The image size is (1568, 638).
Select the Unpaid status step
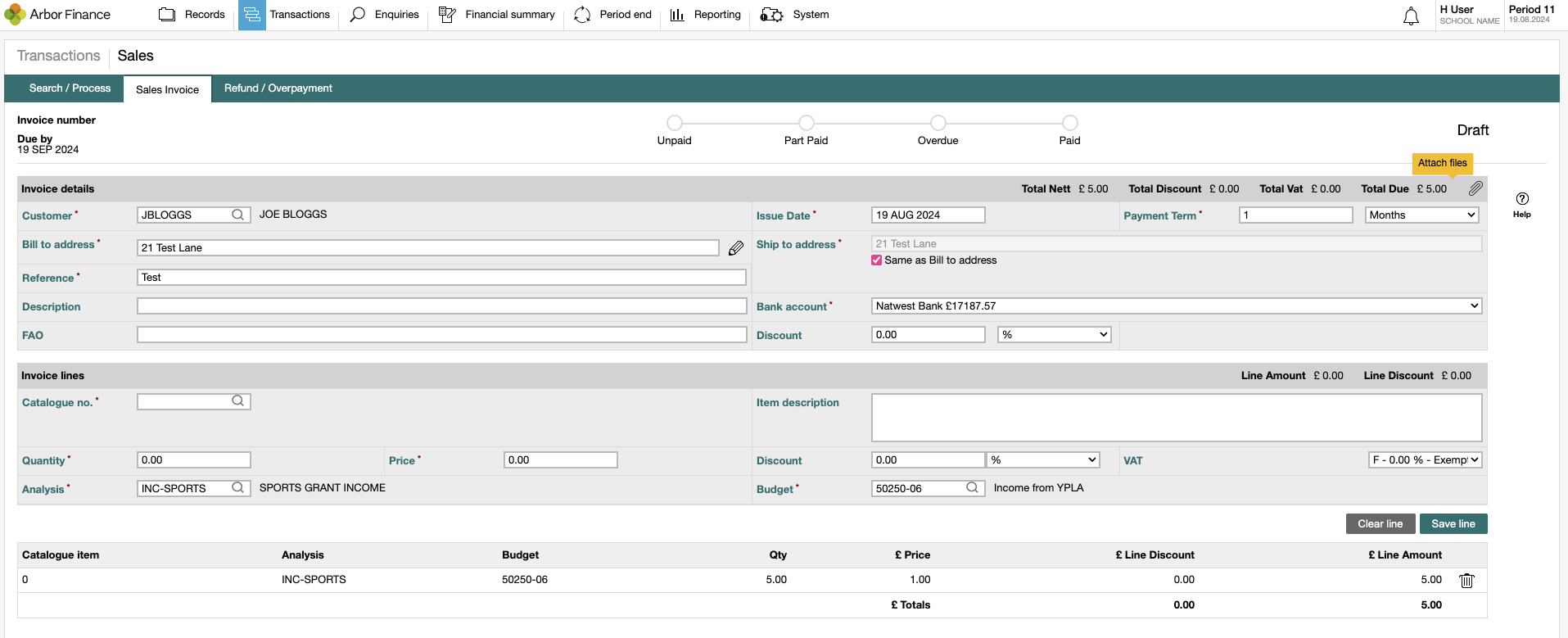click(x=675, y=123)
